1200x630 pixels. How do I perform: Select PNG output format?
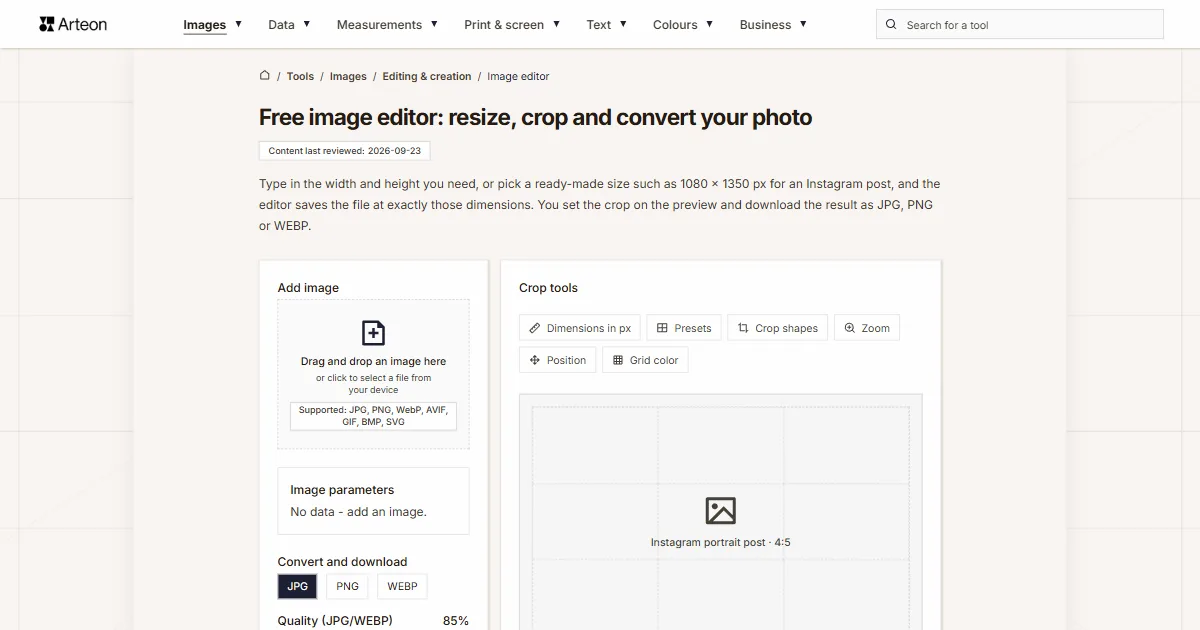tap(347, 586)
